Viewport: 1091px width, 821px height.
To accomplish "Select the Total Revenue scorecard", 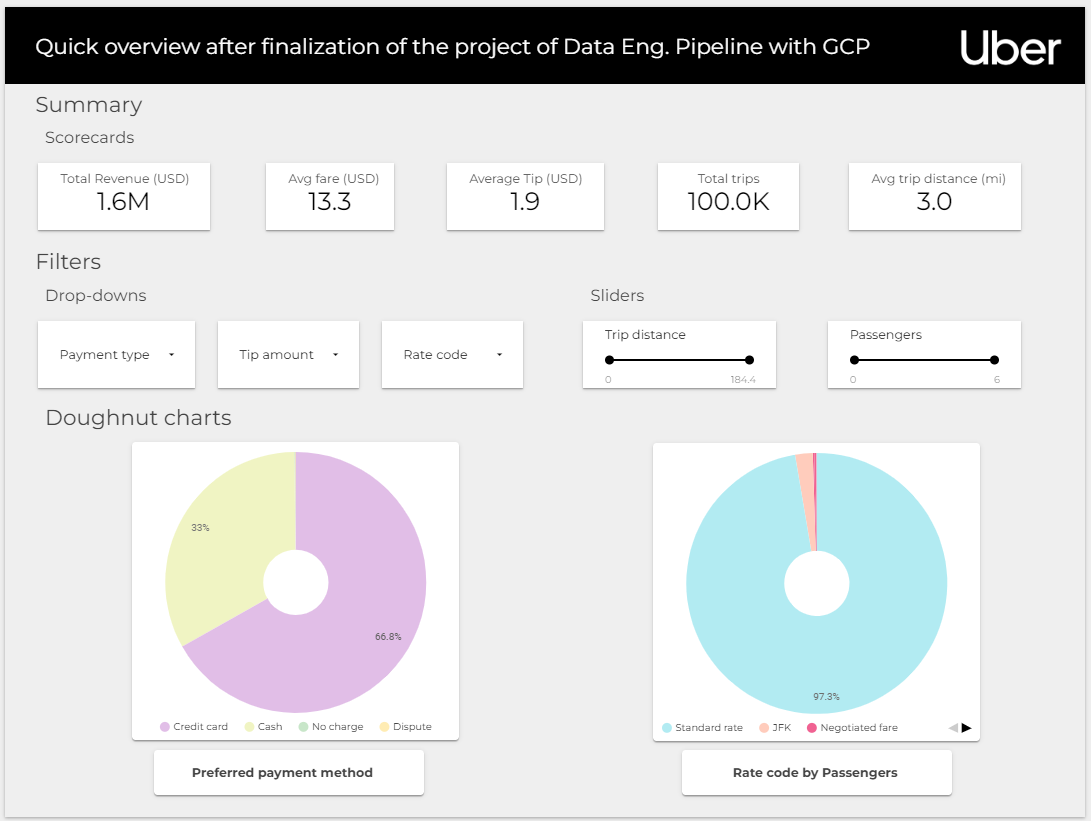I will point(123,196).
